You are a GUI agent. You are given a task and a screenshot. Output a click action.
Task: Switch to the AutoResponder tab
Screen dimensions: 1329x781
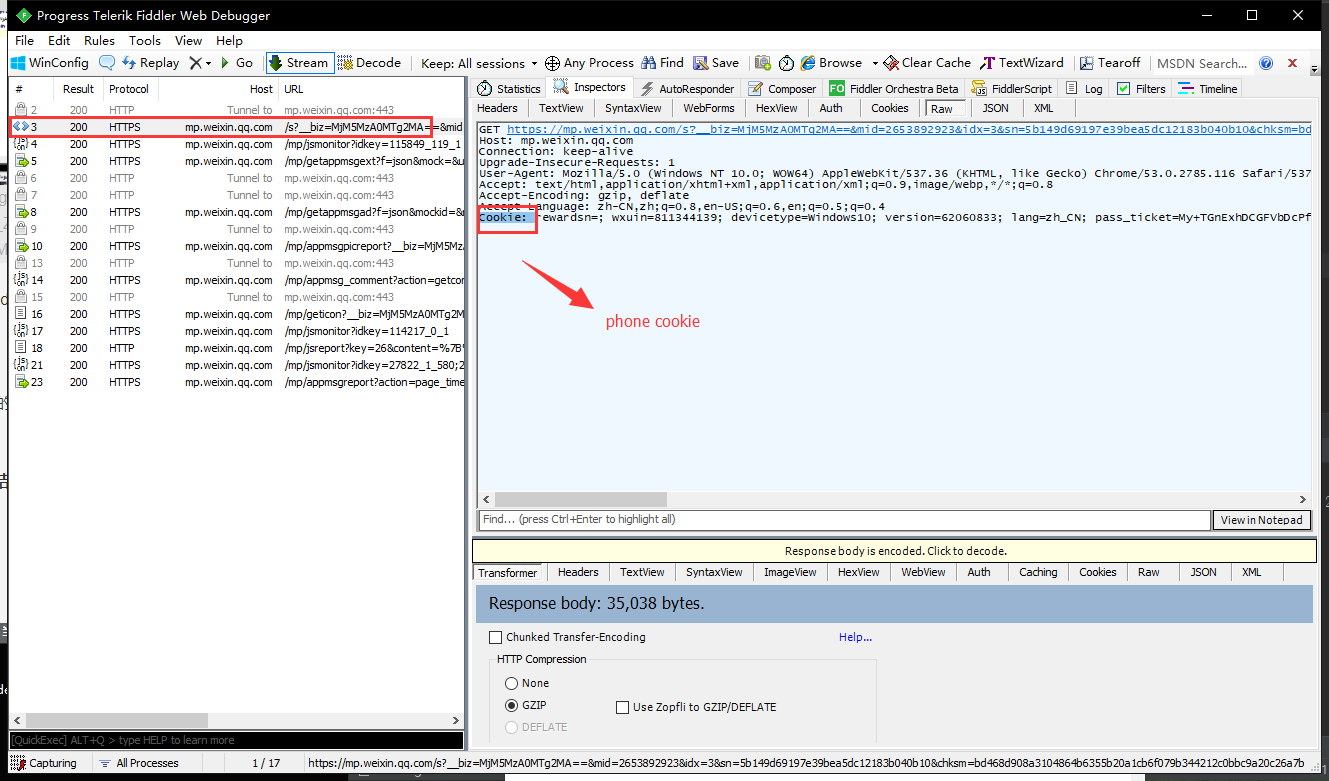point(687,89)
